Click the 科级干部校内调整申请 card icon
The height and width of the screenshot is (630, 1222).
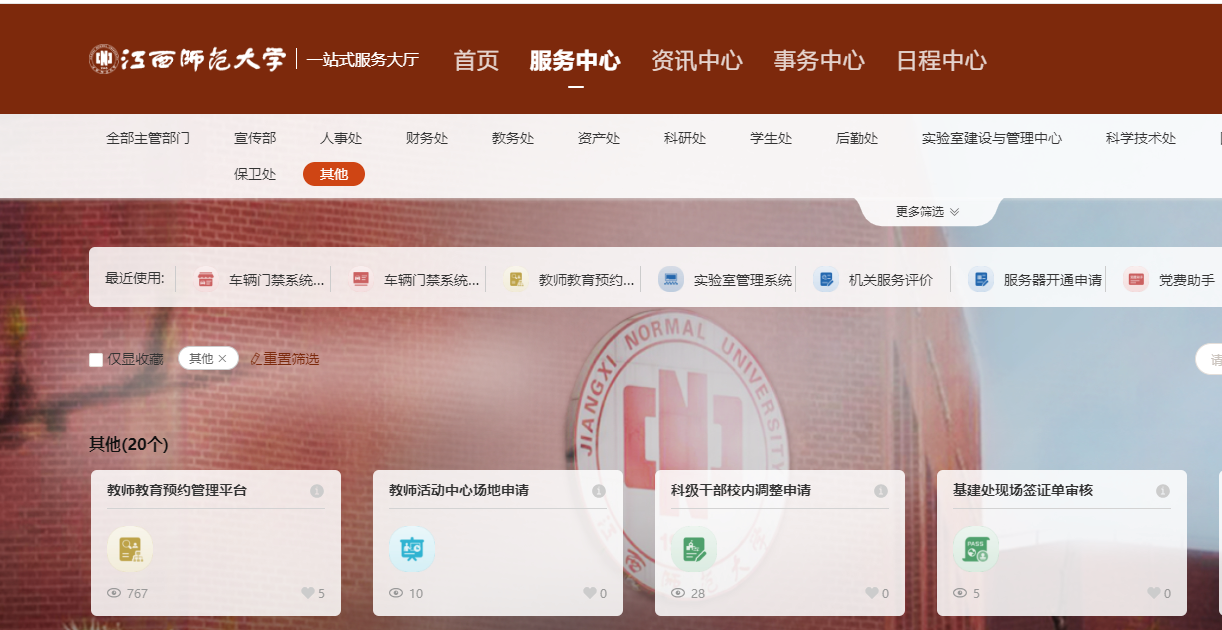(694, 548)
